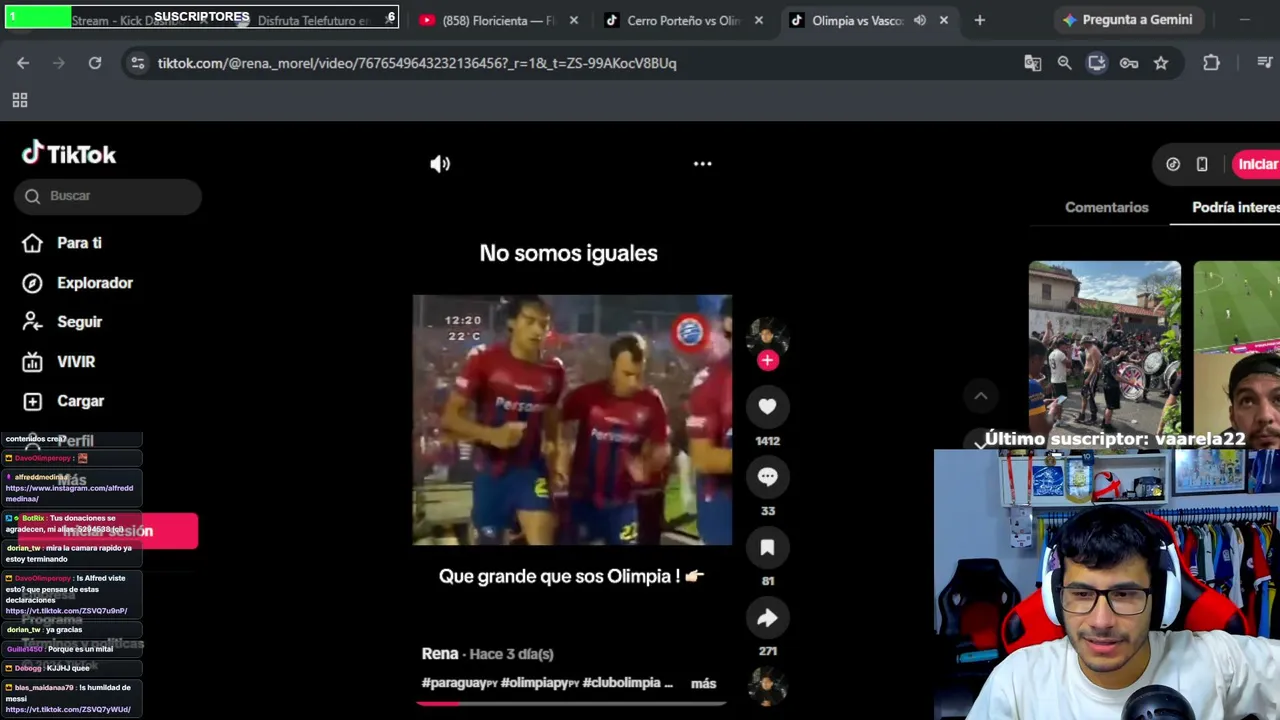This screenshot has width=1280, height=720.
Task: Open the Explorador section
Action: click(78, 283)
